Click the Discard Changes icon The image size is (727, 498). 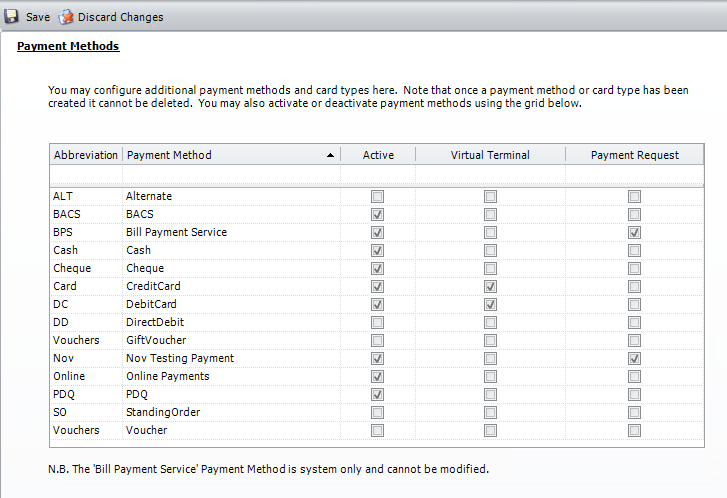[67, 17]
